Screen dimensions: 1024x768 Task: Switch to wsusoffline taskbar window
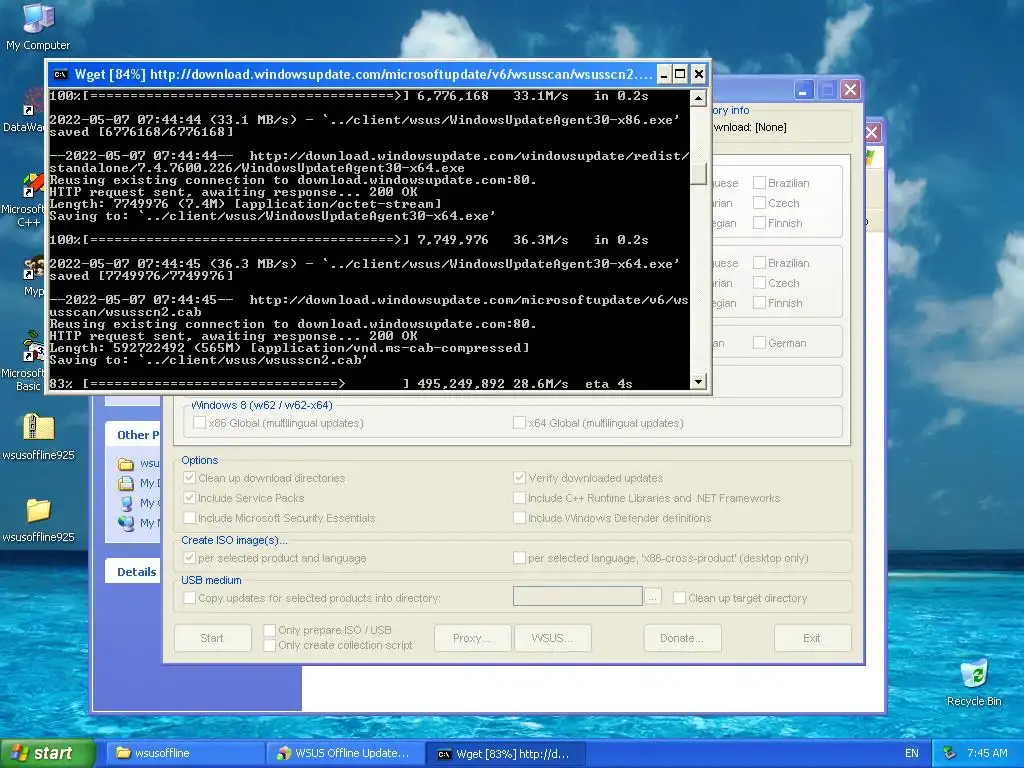click(185, 753)
